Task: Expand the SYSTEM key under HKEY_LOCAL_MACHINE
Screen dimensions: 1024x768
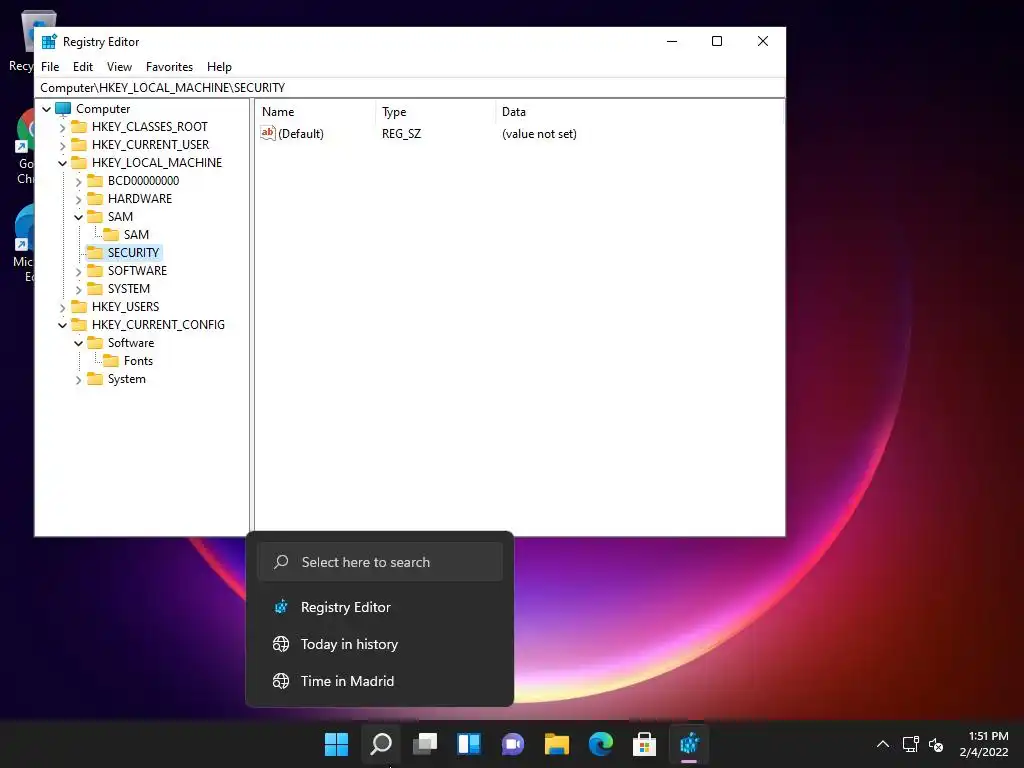Action: [78, 289]
